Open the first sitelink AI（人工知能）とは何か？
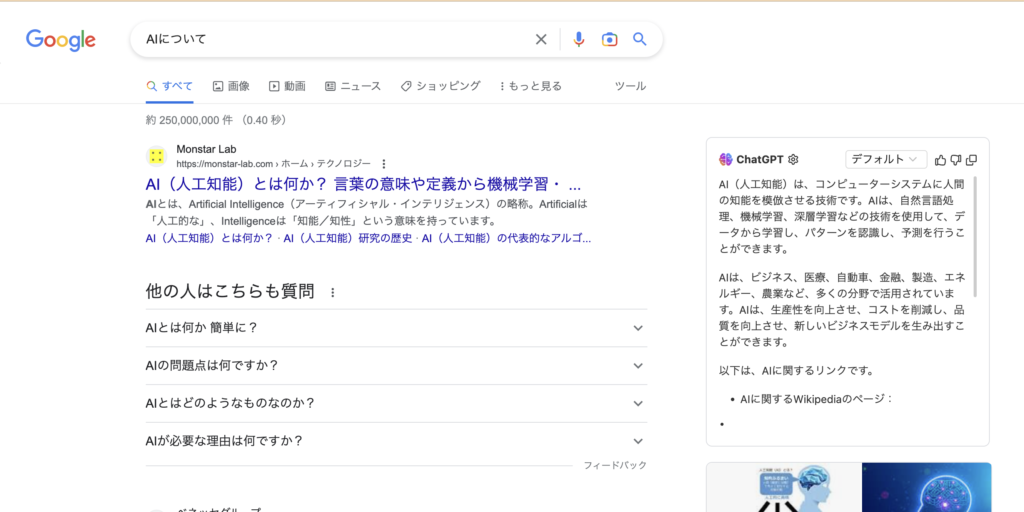Viewport: 1024px width, 512px height. pos(210,238)
